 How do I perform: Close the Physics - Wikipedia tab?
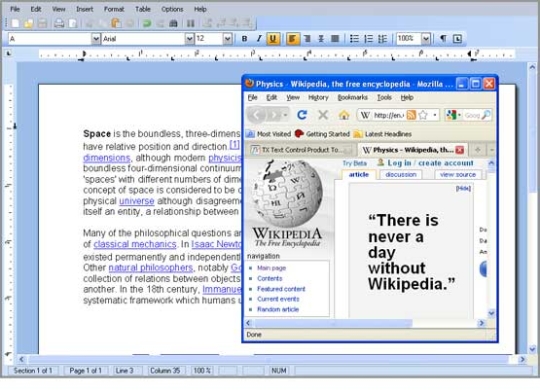coord(460,150)
